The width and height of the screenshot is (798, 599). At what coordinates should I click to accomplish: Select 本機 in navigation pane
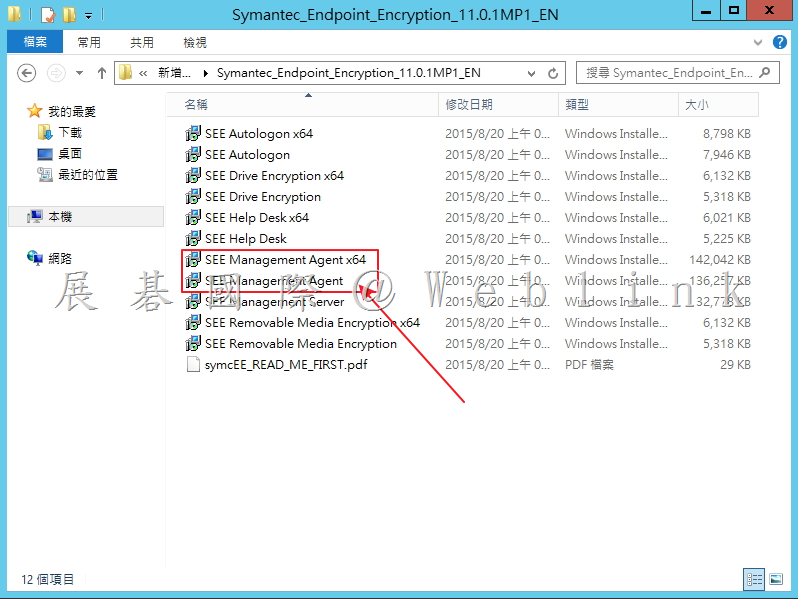[x=60, y=216]
